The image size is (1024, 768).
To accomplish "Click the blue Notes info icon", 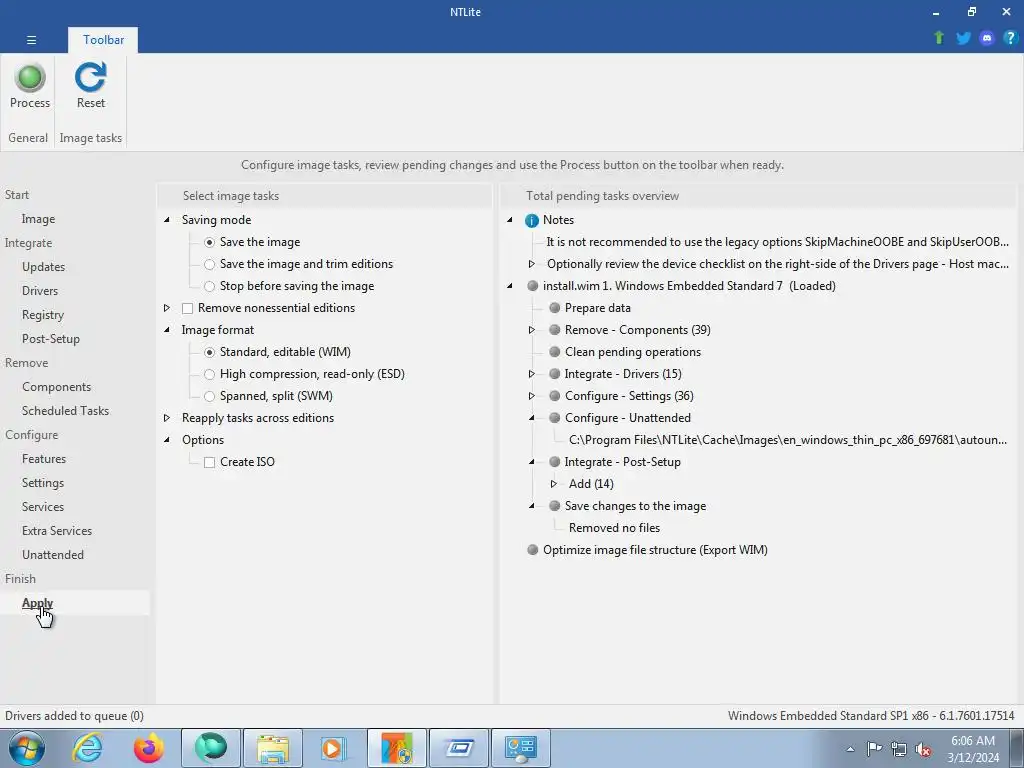I will (532, 220).
